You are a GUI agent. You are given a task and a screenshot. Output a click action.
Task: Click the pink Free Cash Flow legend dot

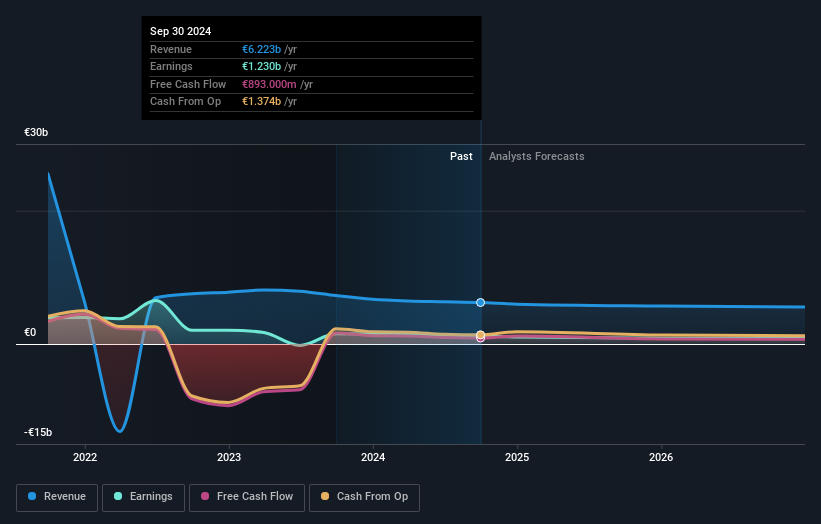(x=205, y=496)
